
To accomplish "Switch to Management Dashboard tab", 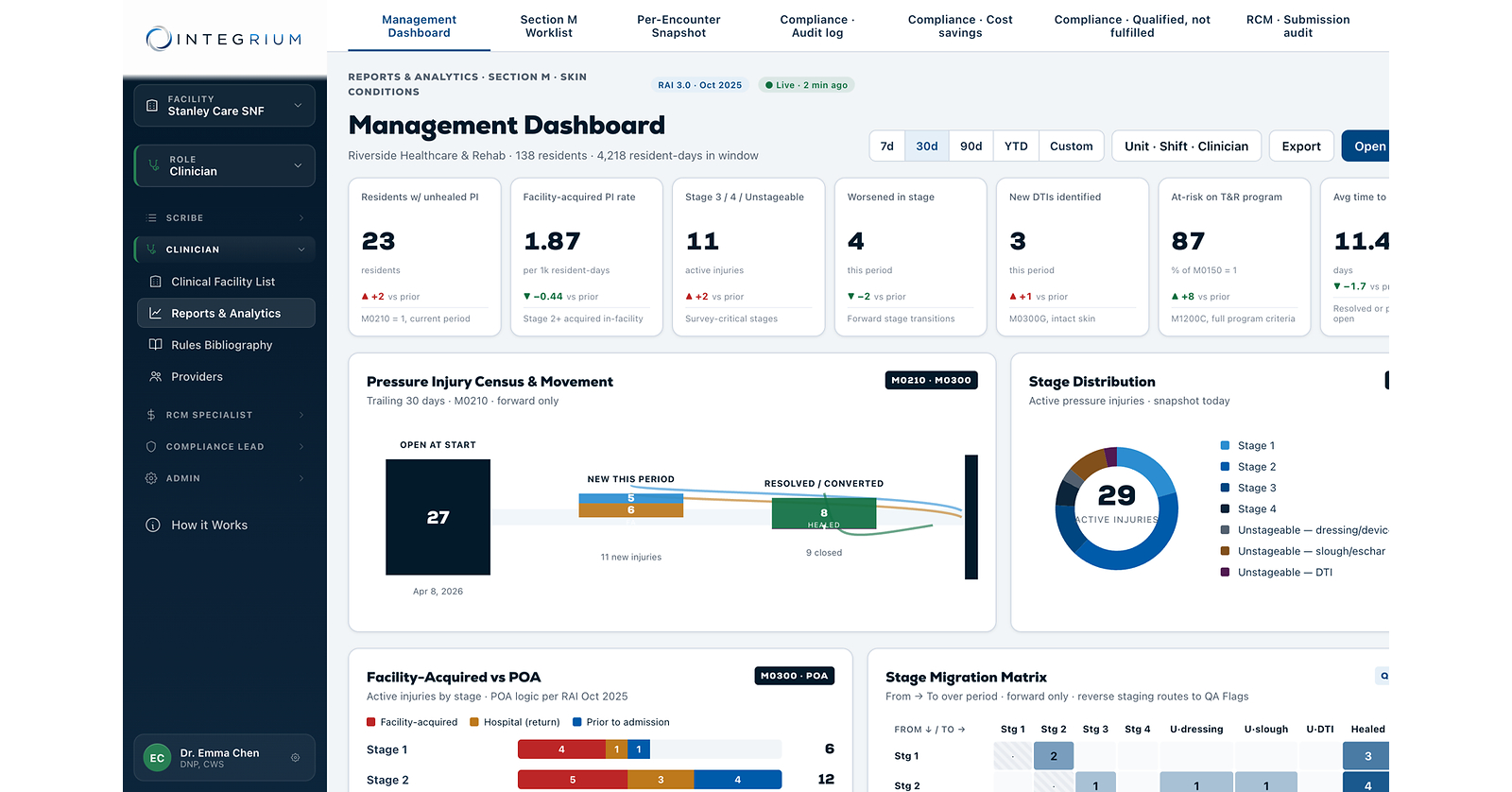I will pyautogui.click(x=419, y=26).
